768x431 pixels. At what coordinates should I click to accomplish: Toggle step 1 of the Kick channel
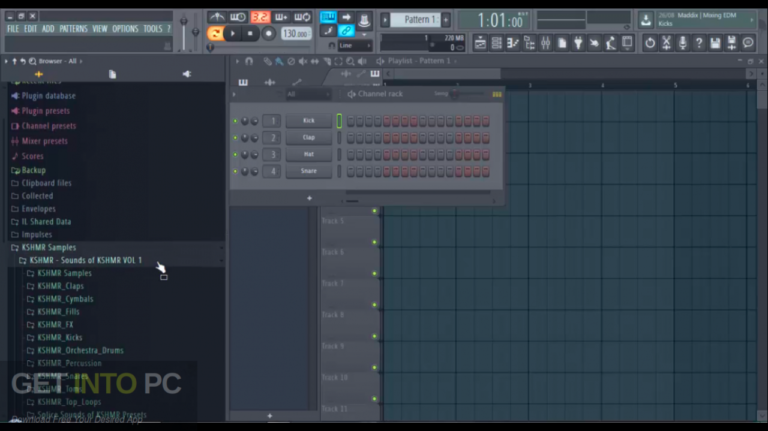coord(351,121)
